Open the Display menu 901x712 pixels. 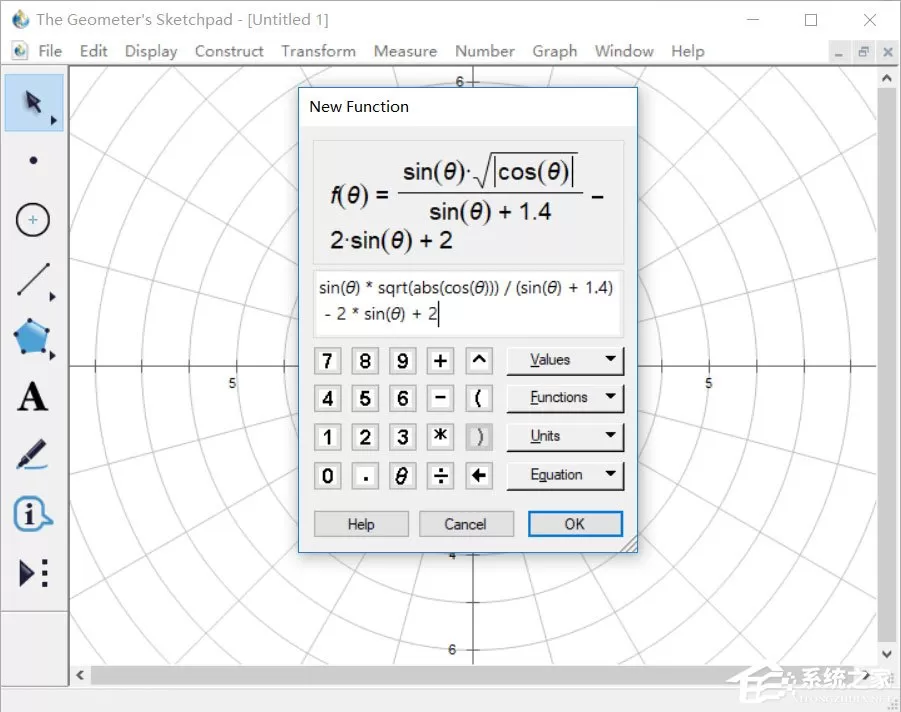[151, 51]
